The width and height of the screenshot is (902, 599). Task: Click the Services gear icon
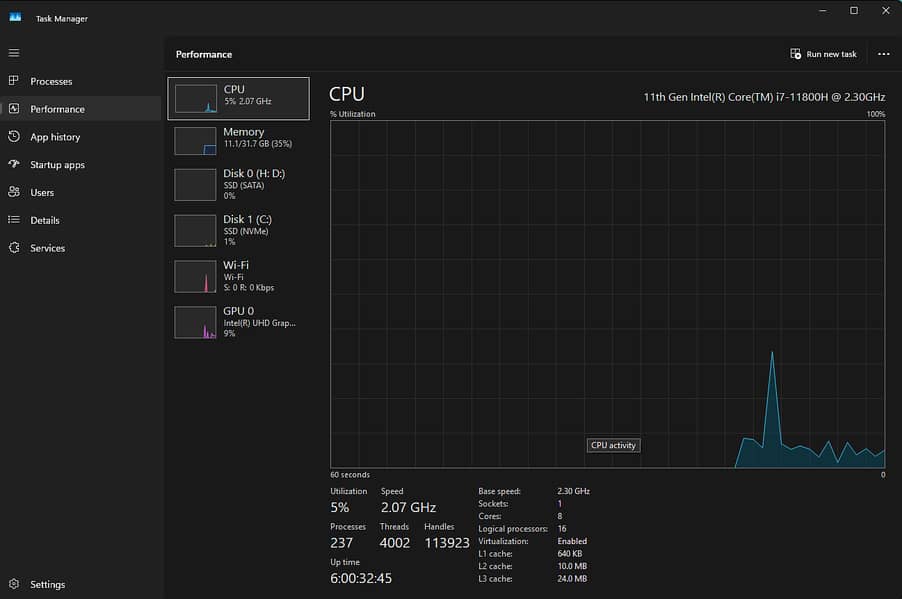click(14, 248)
